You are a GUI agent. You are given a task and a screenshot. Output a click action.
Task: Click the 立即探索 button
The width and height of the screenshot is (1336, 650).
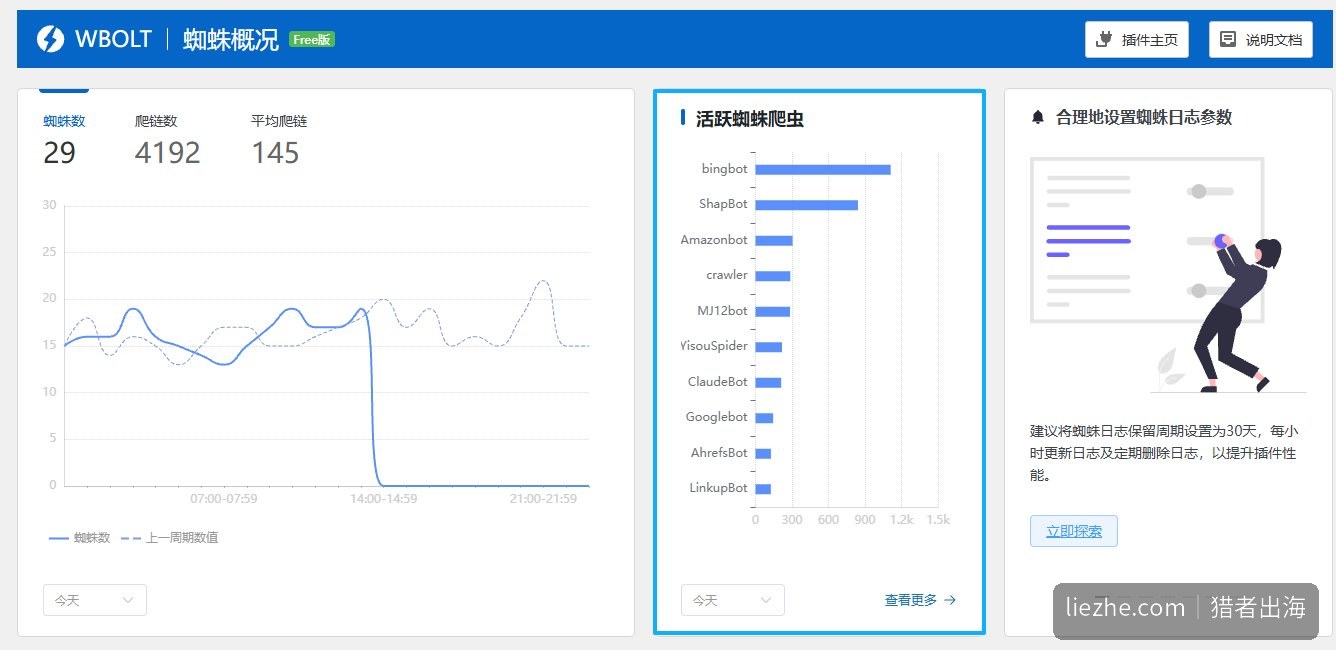coord(1074,531)
